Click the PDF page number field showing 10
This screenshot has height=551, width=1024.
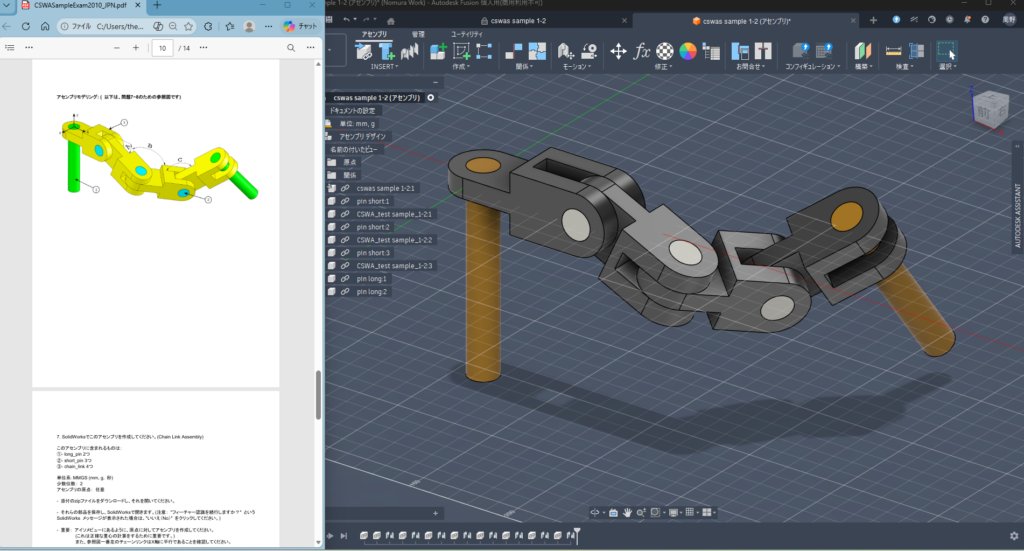click(x=162, y=47)
